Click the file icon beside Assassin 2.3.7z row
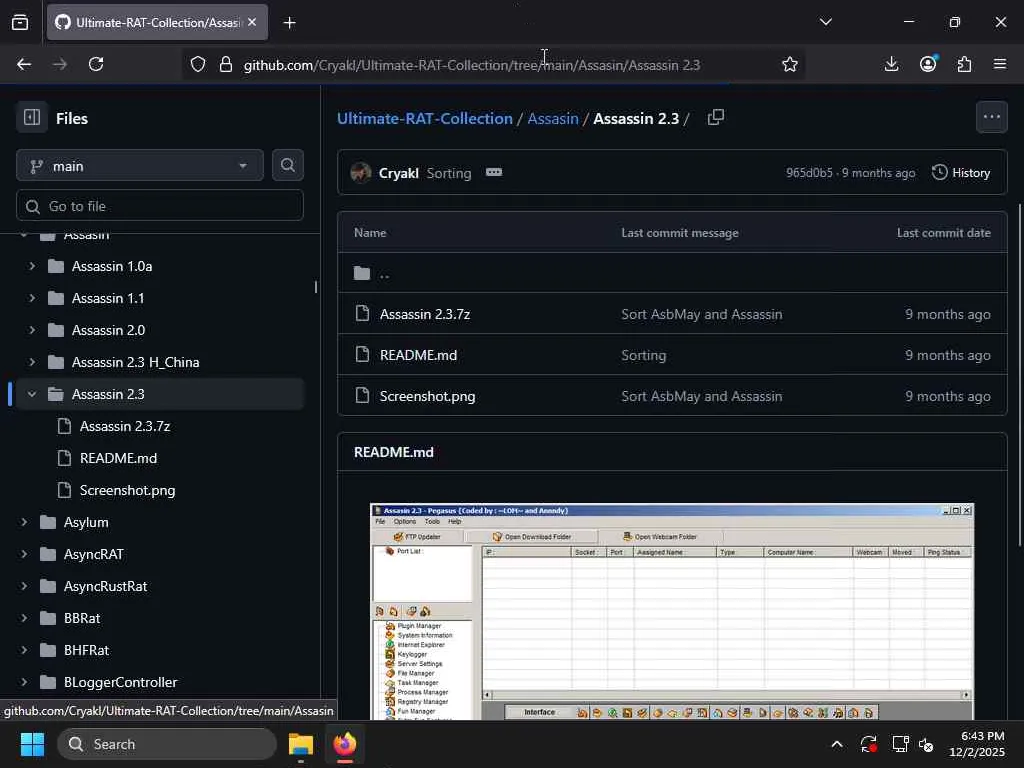This screenshot has height=768, width=1024. pyautogui.click(x=362, y=313)
